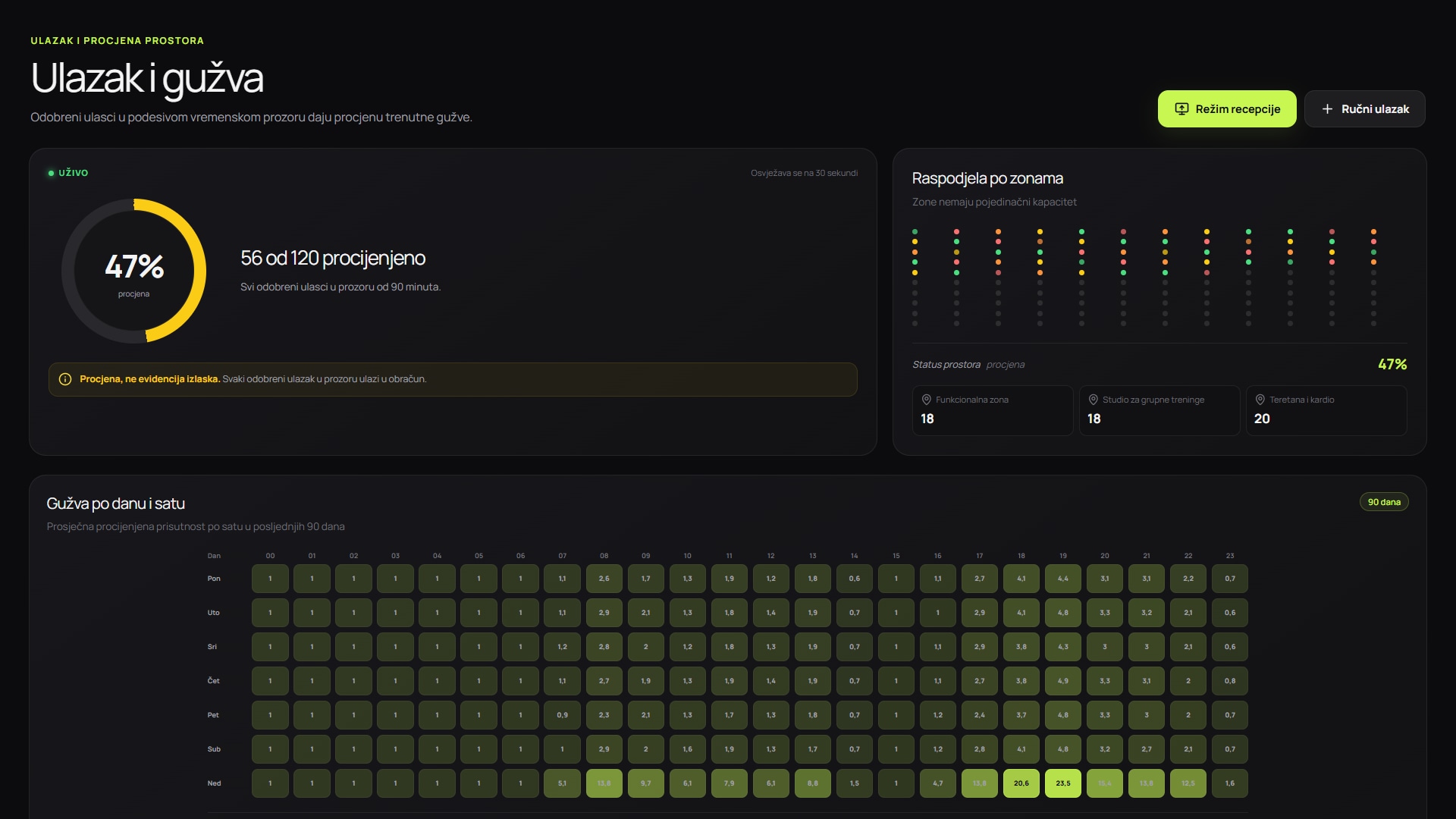This screenshot has width=1456, height=819.
Task: Click the 08 hour column header
Action: [604, 556]
